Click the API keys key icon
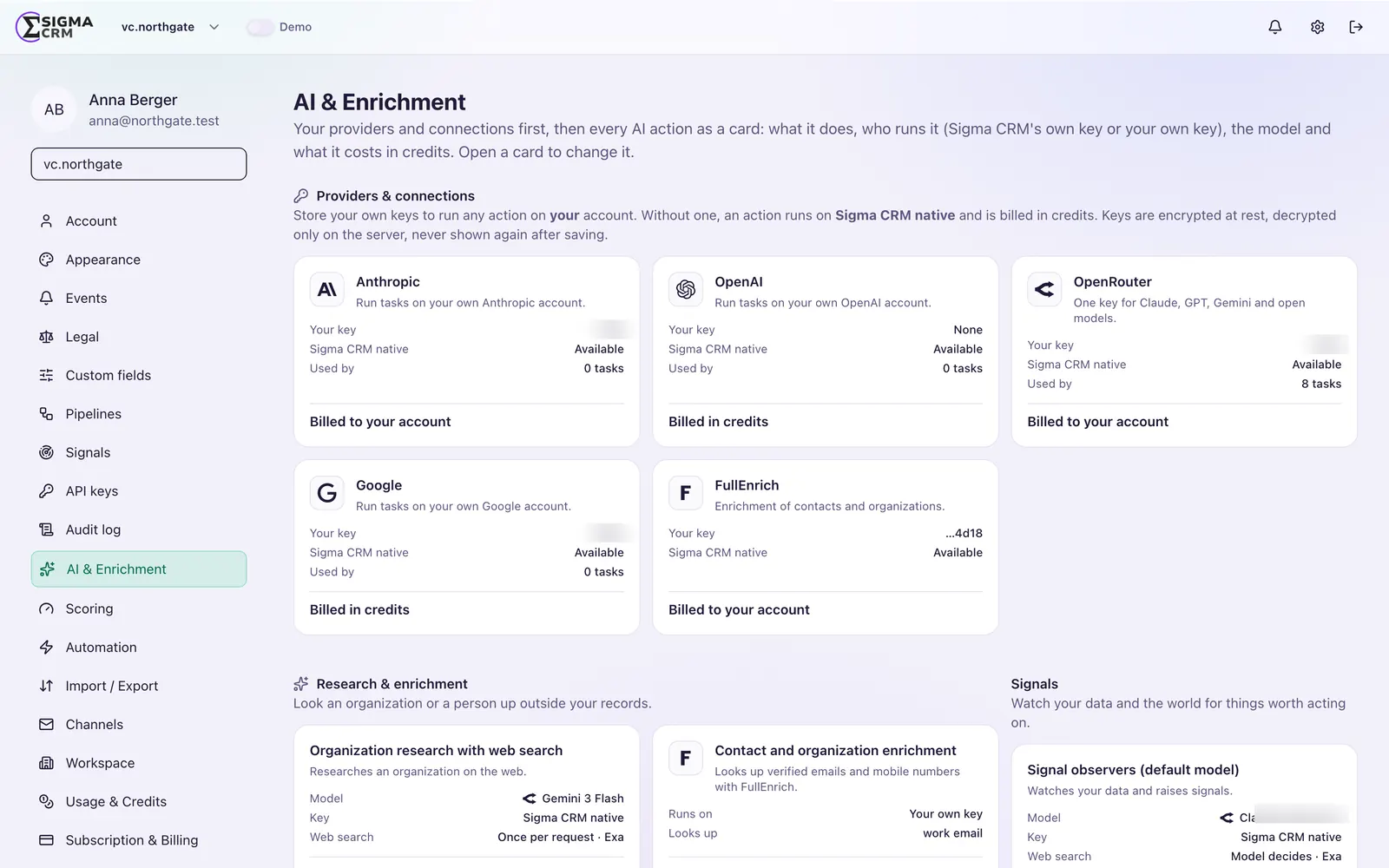Image resolution: width=1389 pixels, height=868 pixels. (46, 491)
